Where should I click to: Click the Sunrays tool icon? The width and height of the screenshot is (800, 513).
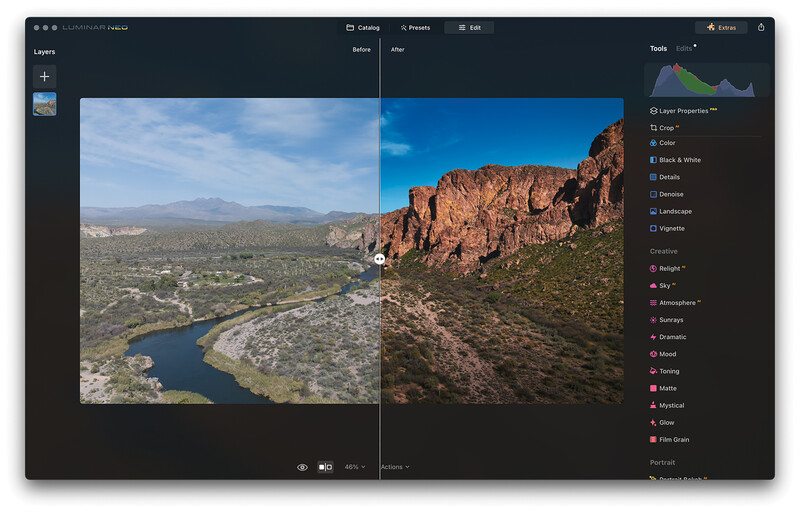tap(653, 320)
